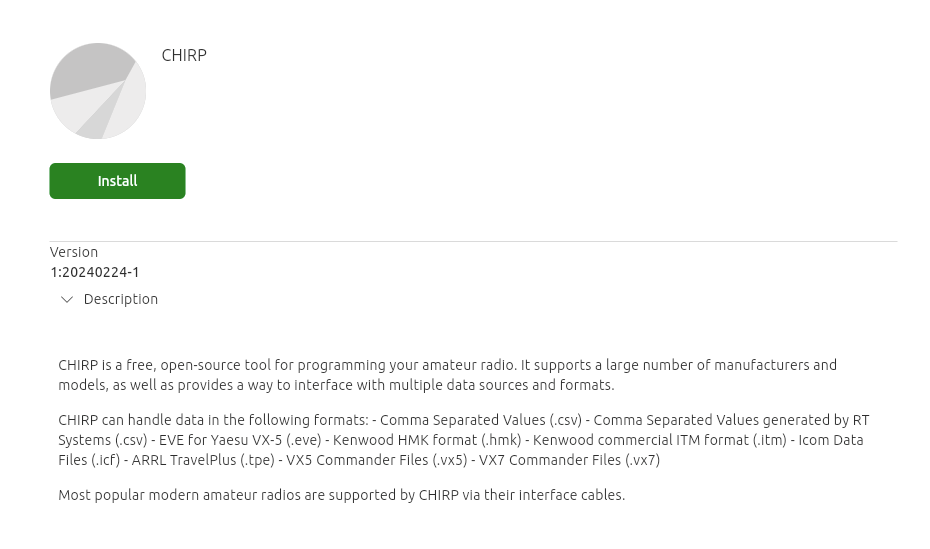The height and width of the screenshot is (549, 930).
Task: Select the CHIRP application title
Action: (184, 55)
